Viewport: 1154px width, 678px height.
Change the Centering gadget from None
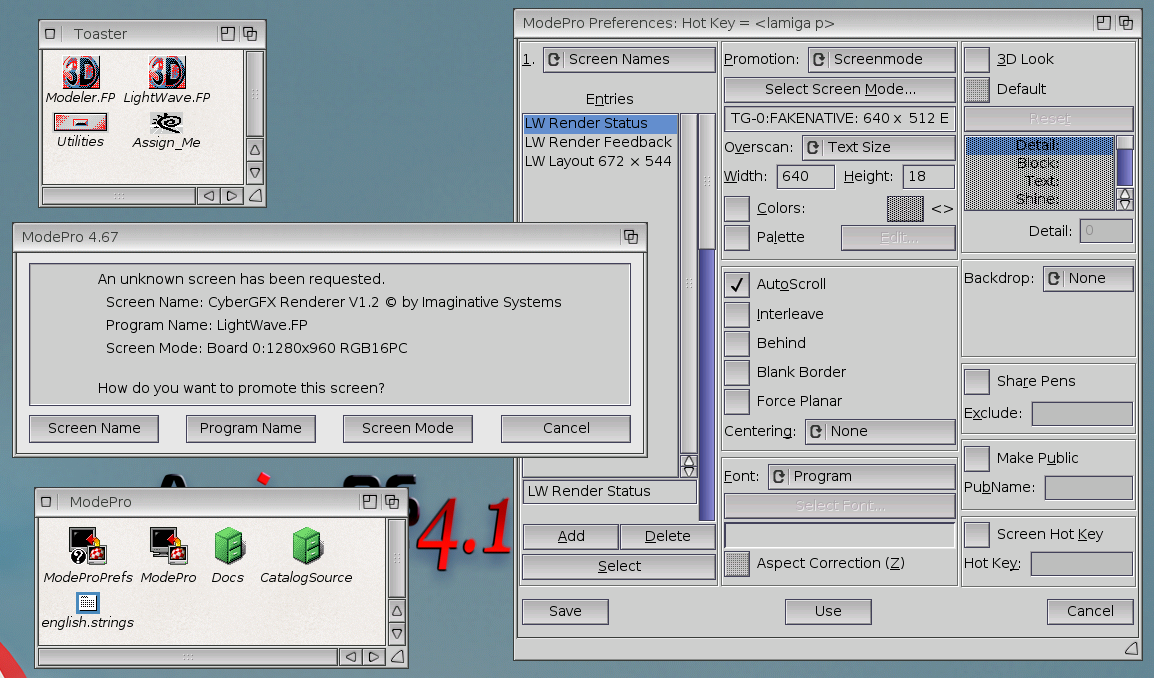tap(879, 431)
